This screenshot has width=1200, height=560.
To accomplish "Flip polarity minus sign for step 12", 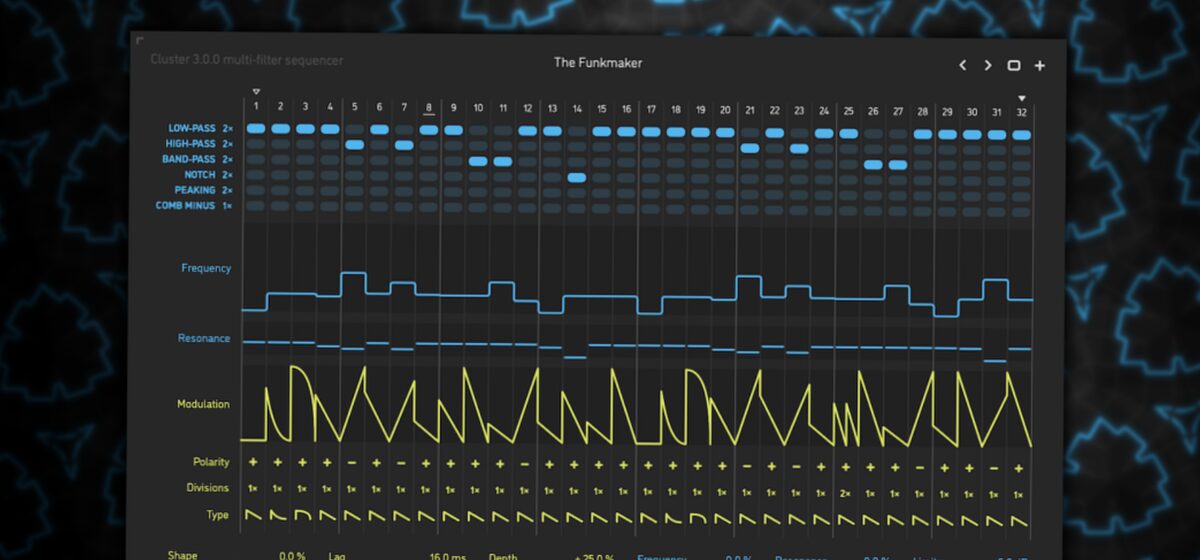I will click(x=524, y=464).
